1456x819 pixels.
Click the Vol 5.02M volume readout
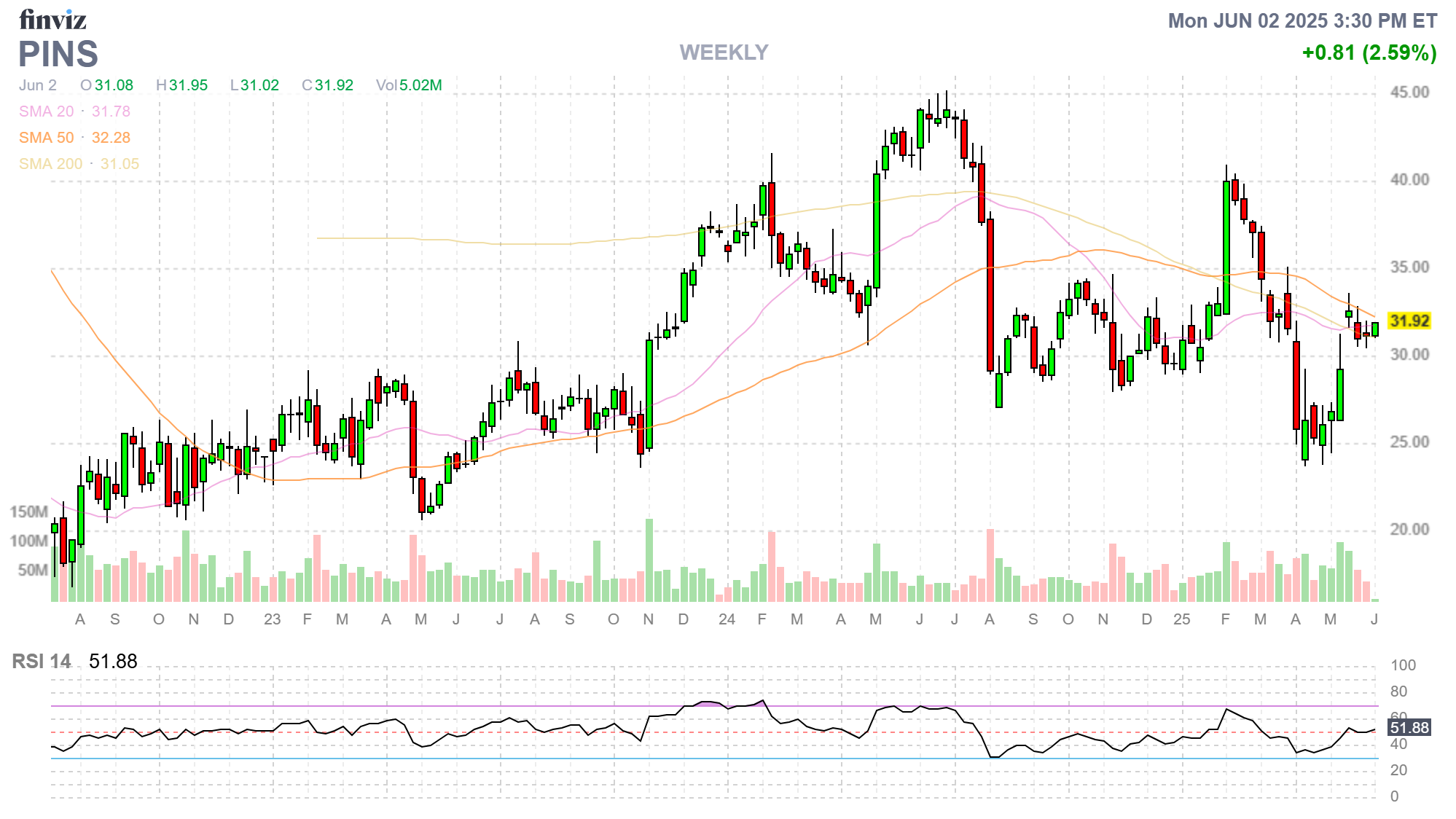click(x=409, y=85)
